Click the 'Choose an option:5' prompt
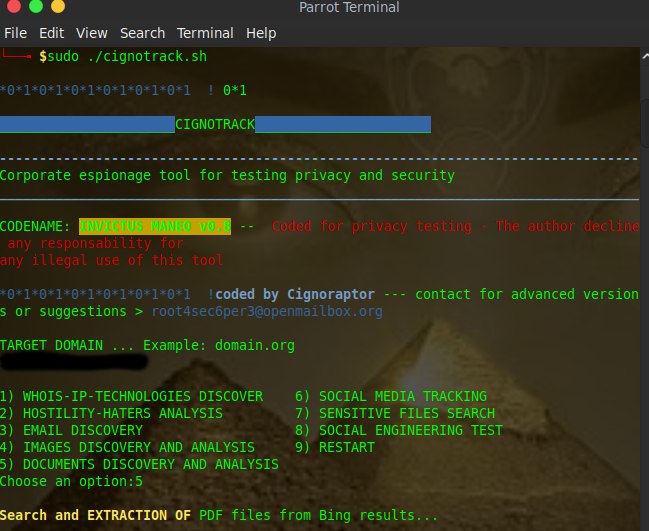649x531 pixels. [x=71, y=481]
